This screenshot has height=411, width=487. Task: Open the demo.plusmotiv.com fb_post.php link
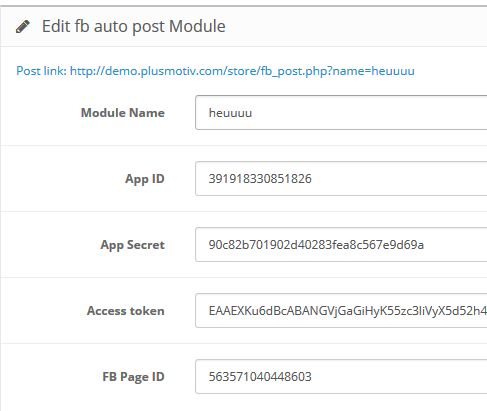click(x=242, y=71)
